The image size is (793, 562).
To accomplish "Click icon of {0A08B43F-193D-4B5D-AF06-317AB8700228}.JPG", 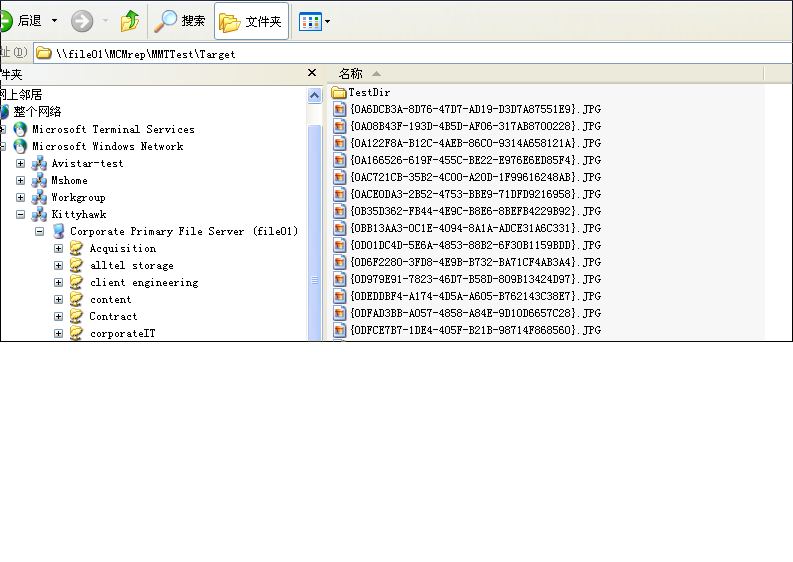I will [x=339, y=126].
